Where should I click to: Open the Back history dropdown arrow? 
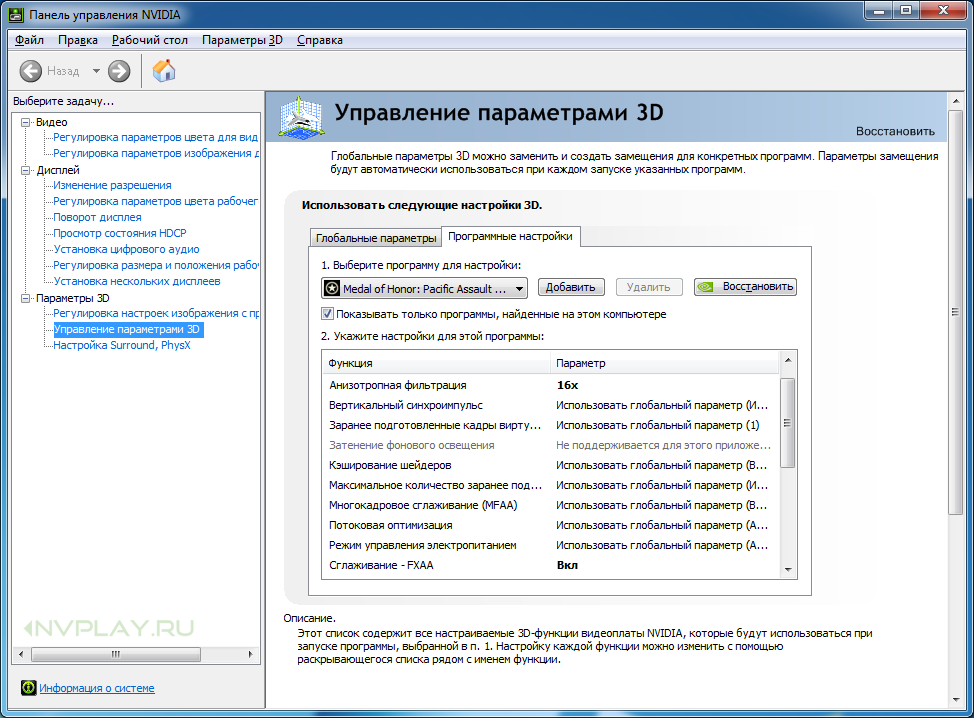point(96,71)
